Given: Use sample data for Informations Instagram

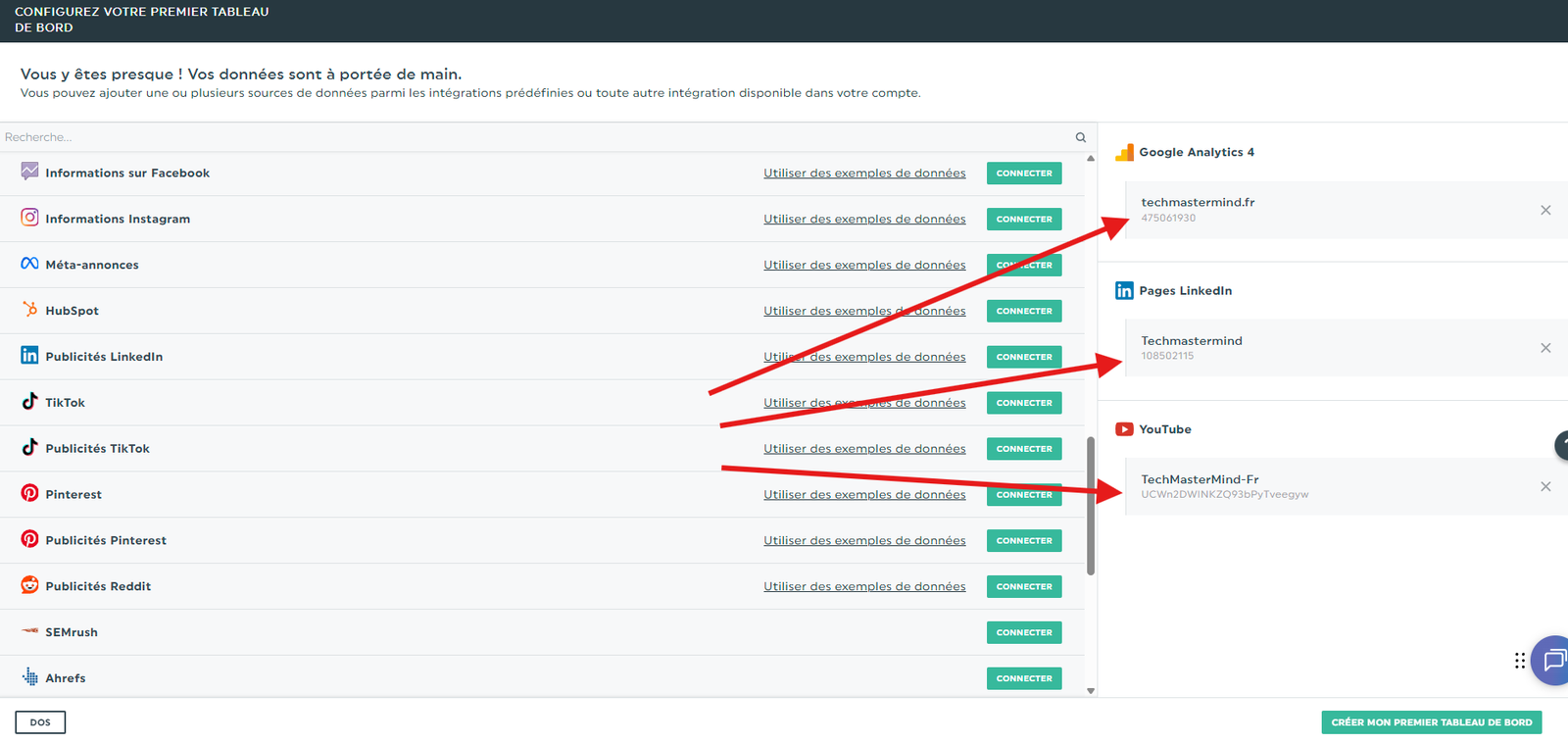Looking at the screenshot, I should (x=864, y=220).
